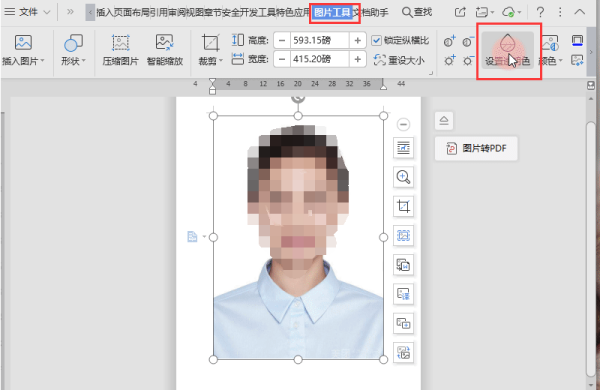Switch to the 审阅 (Review) tab

click(177, 13)
